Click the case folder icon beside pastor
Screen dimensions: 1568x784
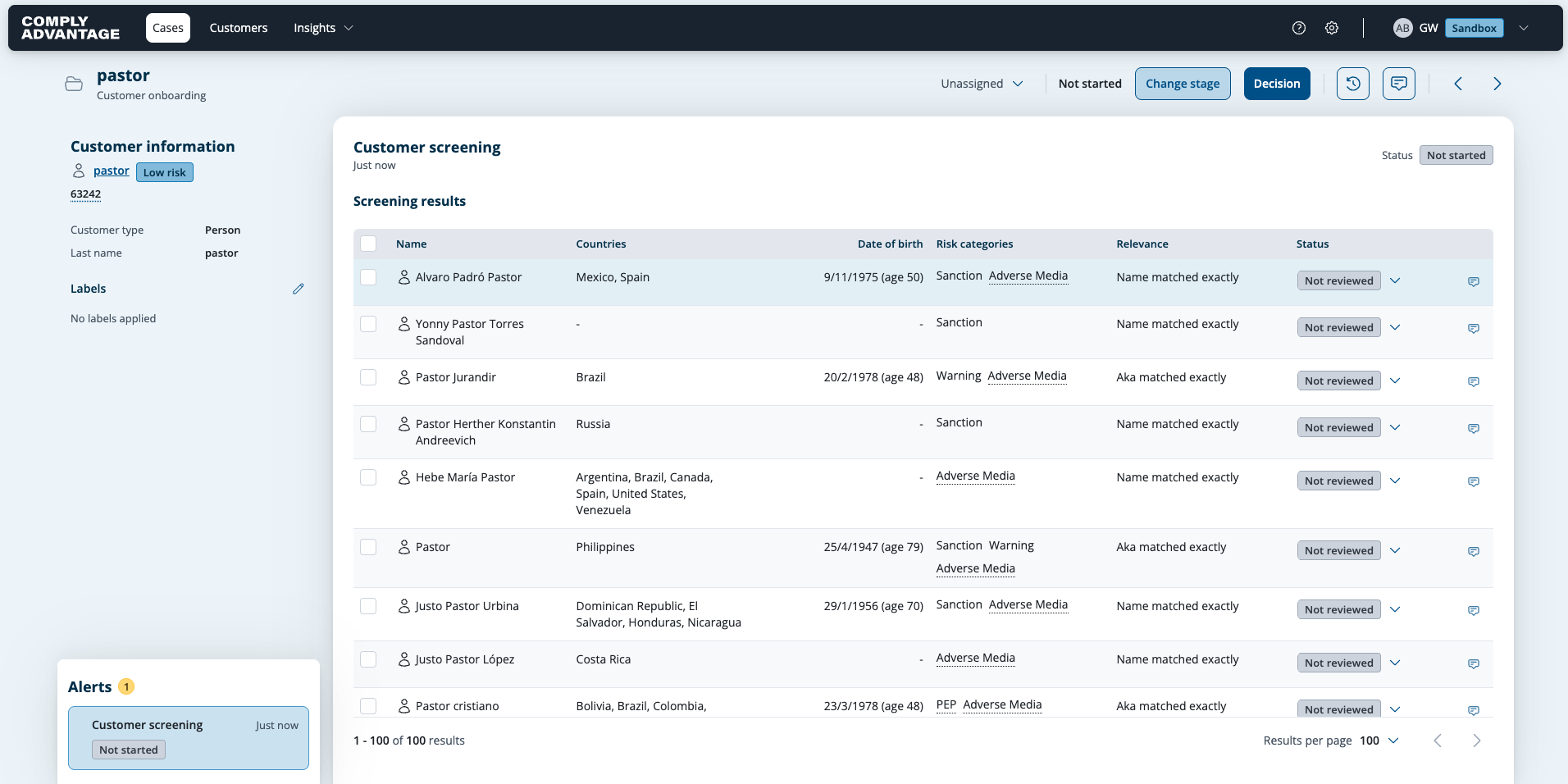(74, 84)
